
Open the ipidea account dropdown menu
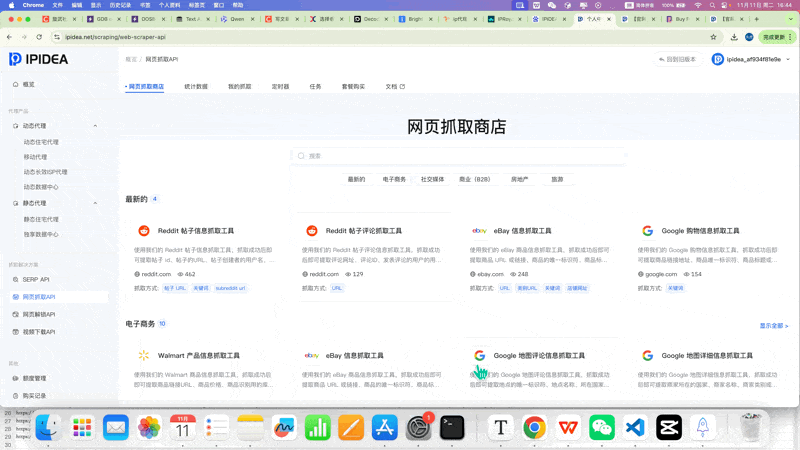752,59
